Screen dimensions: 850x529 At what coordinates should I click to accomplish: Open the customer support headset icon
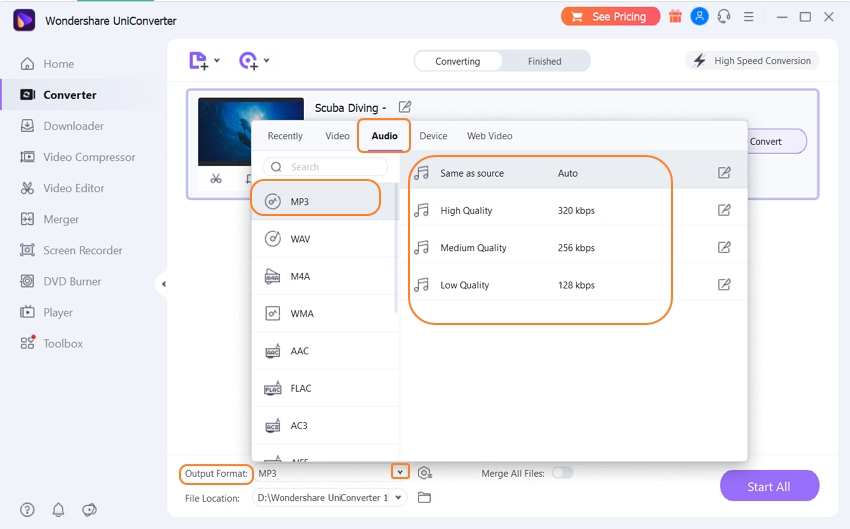724,17
